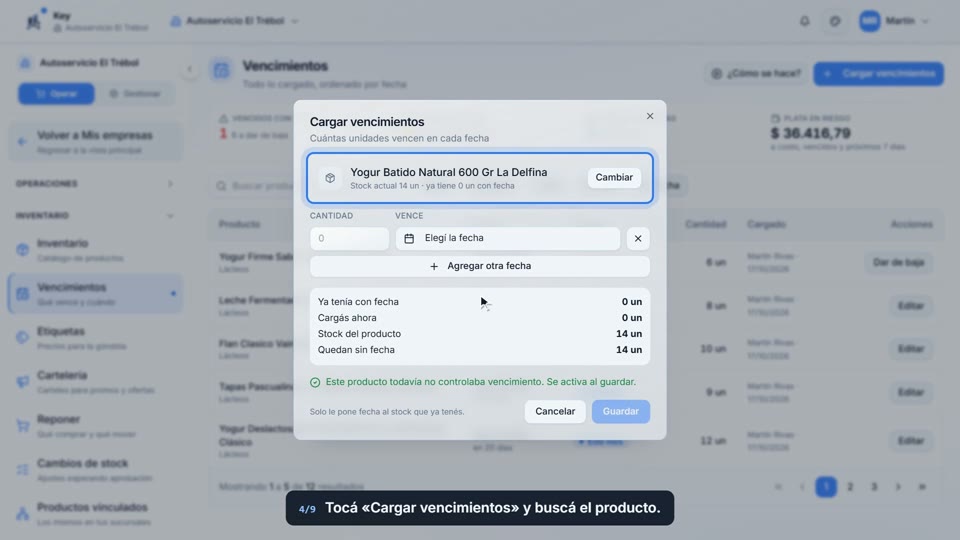The height and width of the screenshot is (540, 960).
Task: Go back via Volver a Mis empresas
Action: pyautogui.click(x=96, y=141)
